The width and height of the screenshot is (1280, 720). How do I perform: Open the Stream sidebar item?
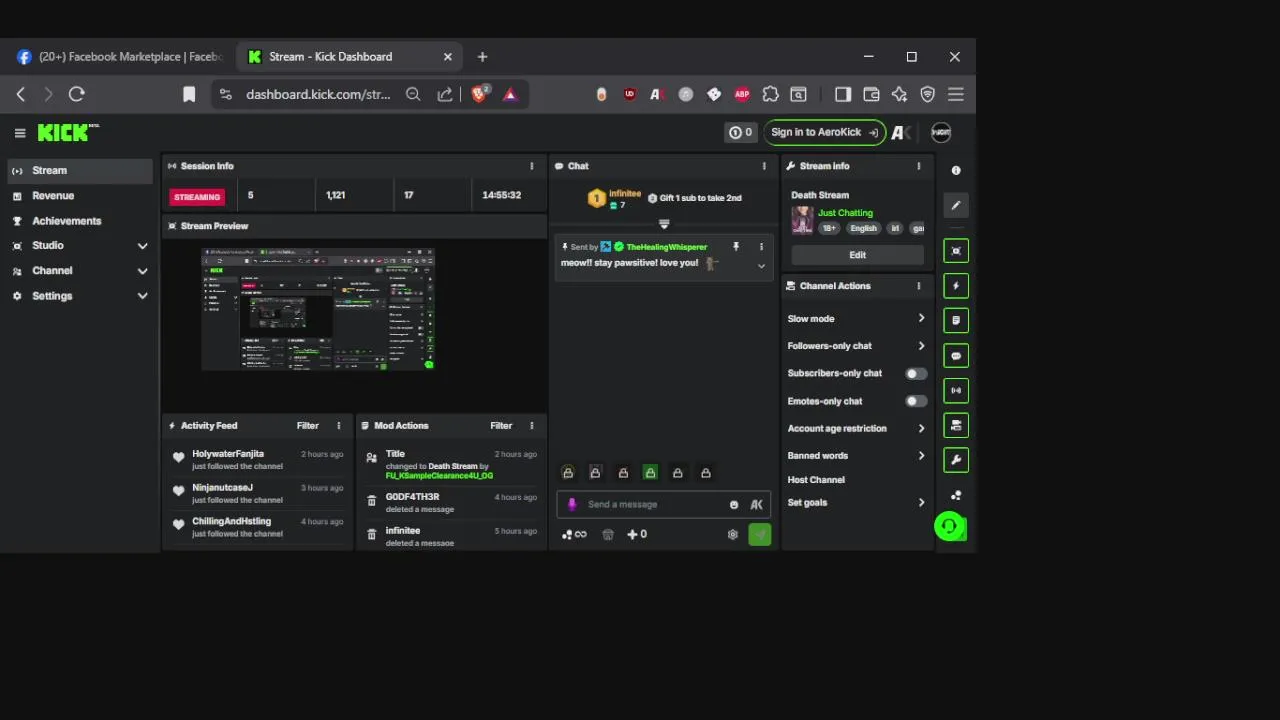[x=80, y=170]
